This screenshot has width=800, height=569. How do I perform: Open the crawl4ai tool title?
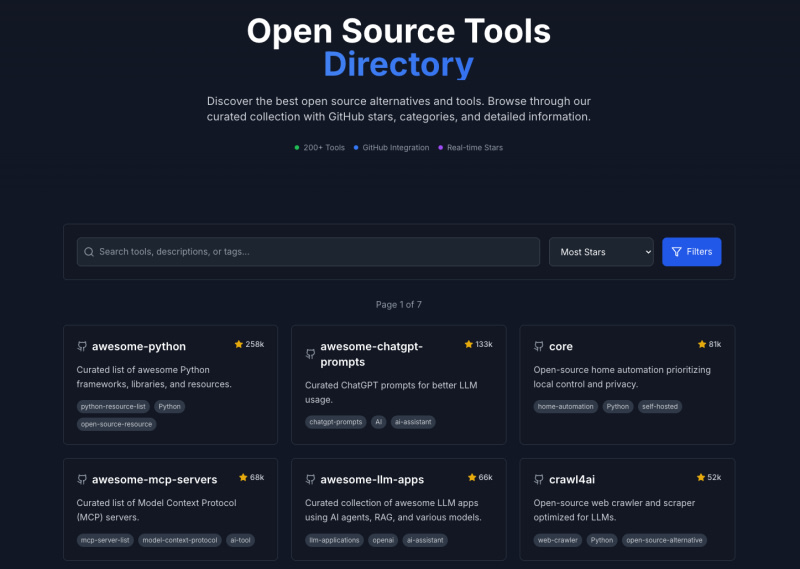(x=572, y=480)
